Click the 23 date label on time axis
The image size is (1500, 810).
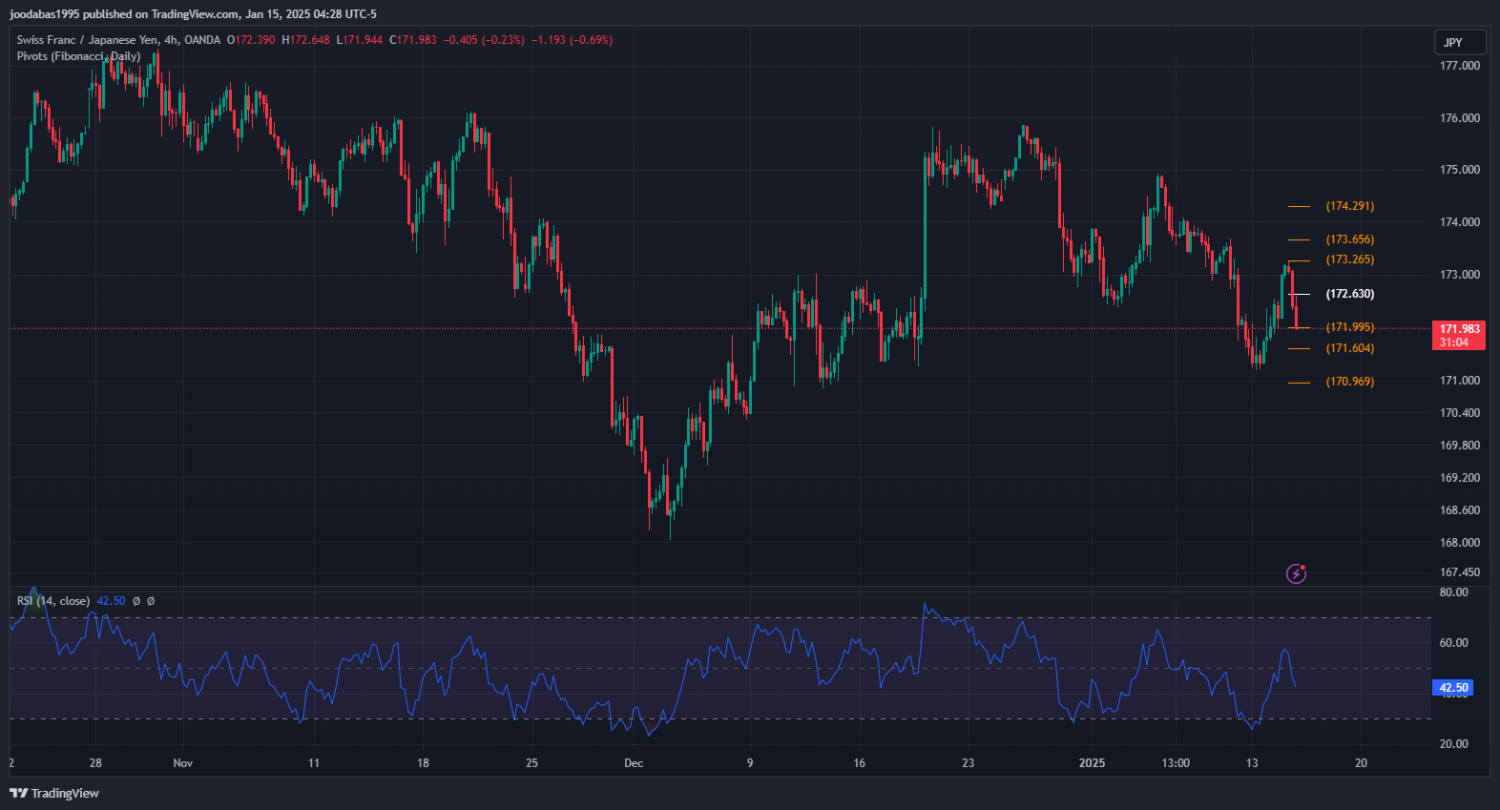tap(968, 763)
